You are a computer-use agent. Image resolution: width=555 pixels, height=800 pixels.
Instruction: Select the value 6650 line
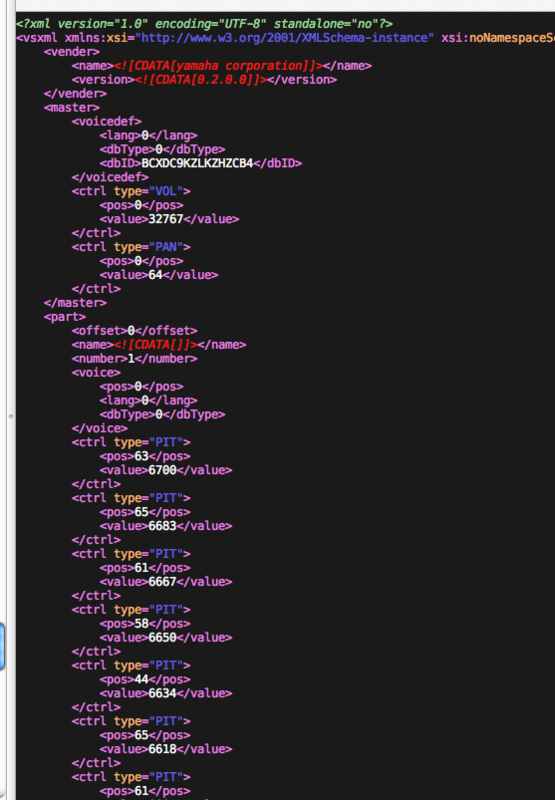166,638
